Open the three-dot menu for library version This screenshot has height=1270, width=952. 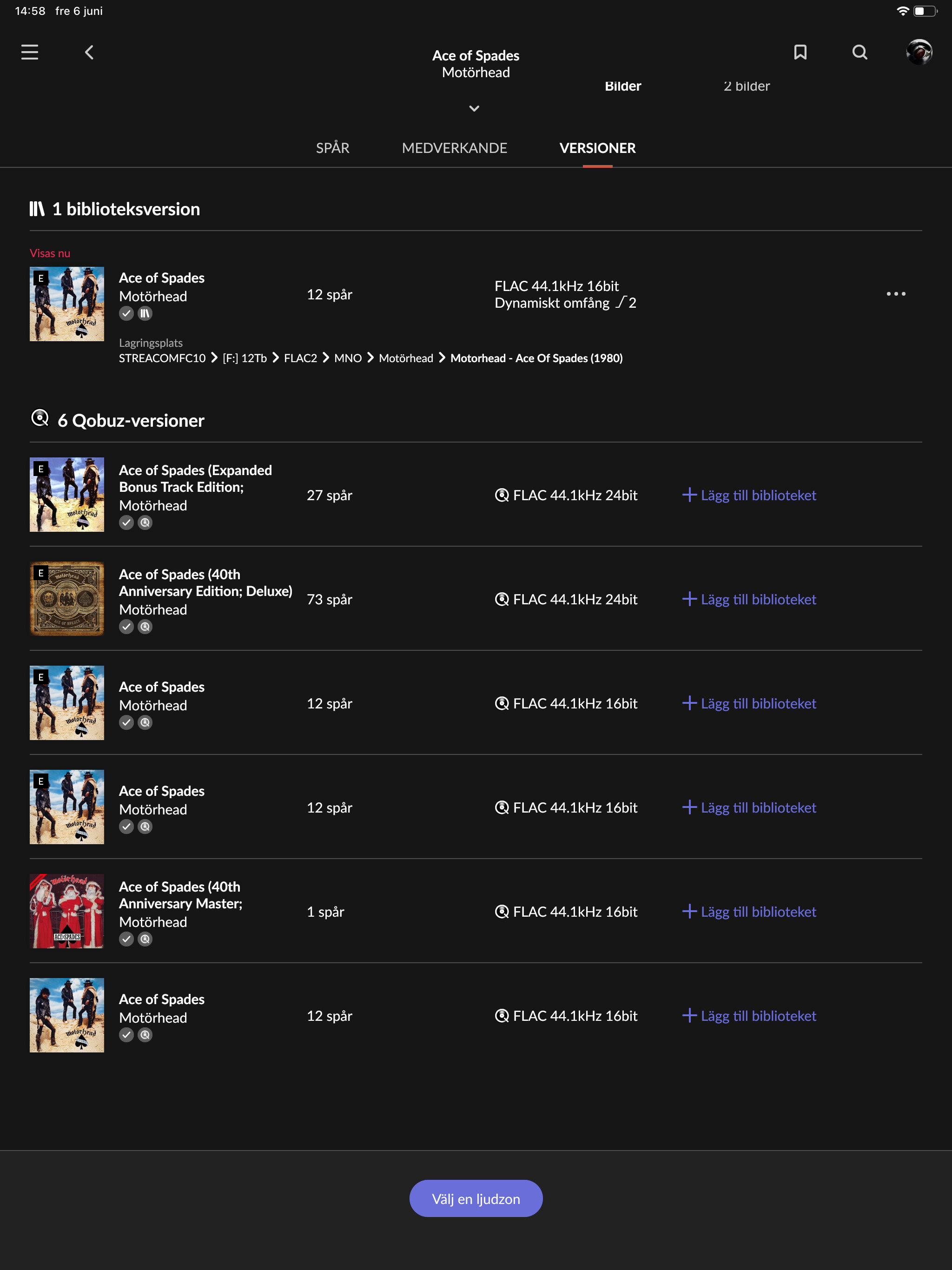click(x=896, y=294)
